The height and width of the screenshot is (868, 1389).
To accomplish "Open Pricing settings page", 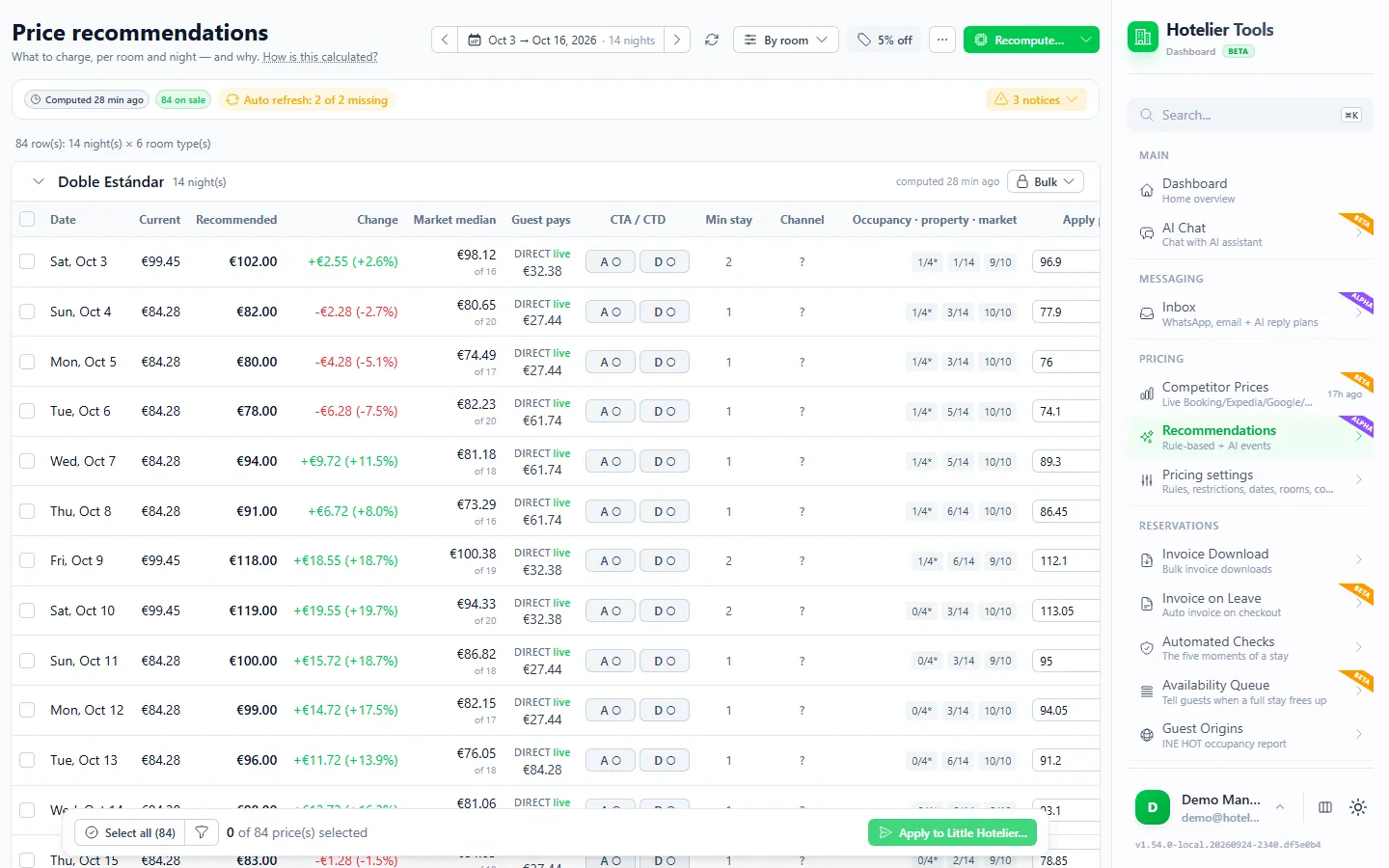I will coord(1250,481).
